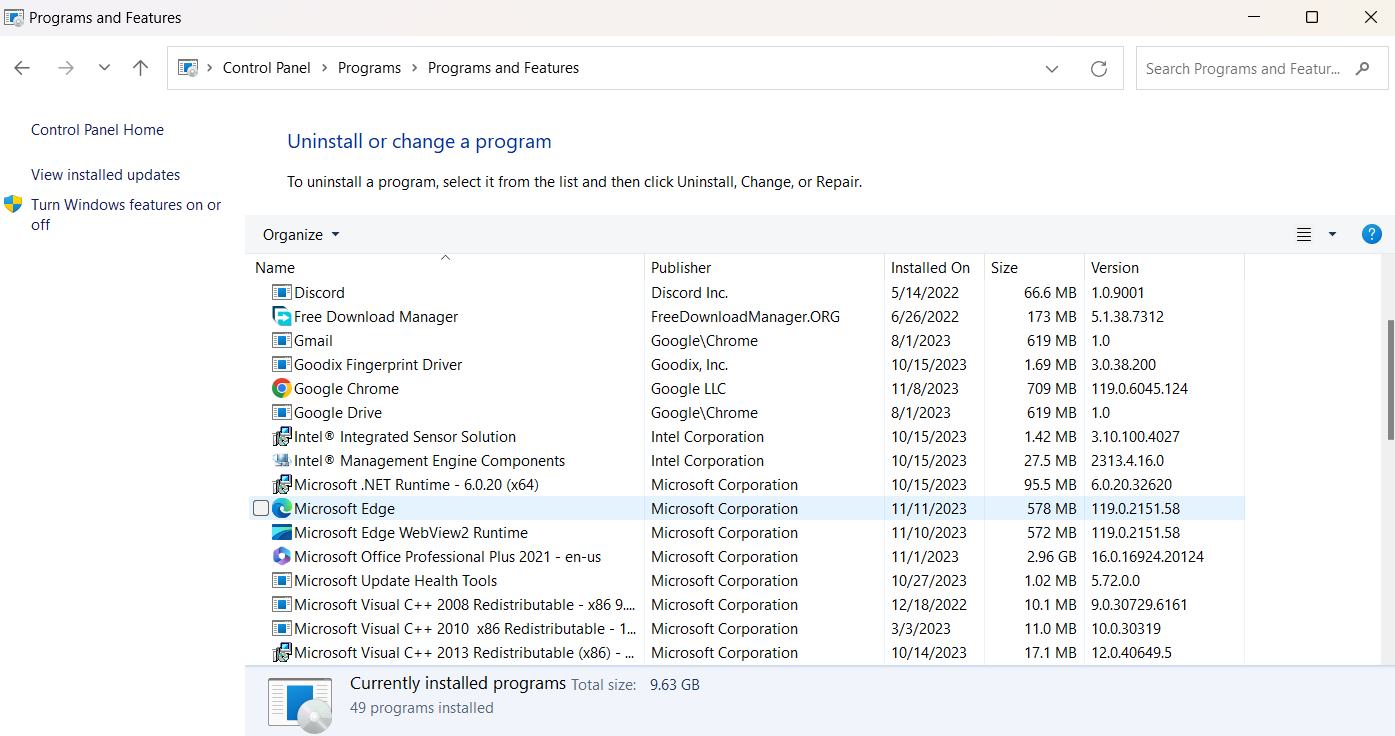Screen dimensions: 1395x736
Task: Open recent locations with the address bar chevron
Action: [1052, 68]
